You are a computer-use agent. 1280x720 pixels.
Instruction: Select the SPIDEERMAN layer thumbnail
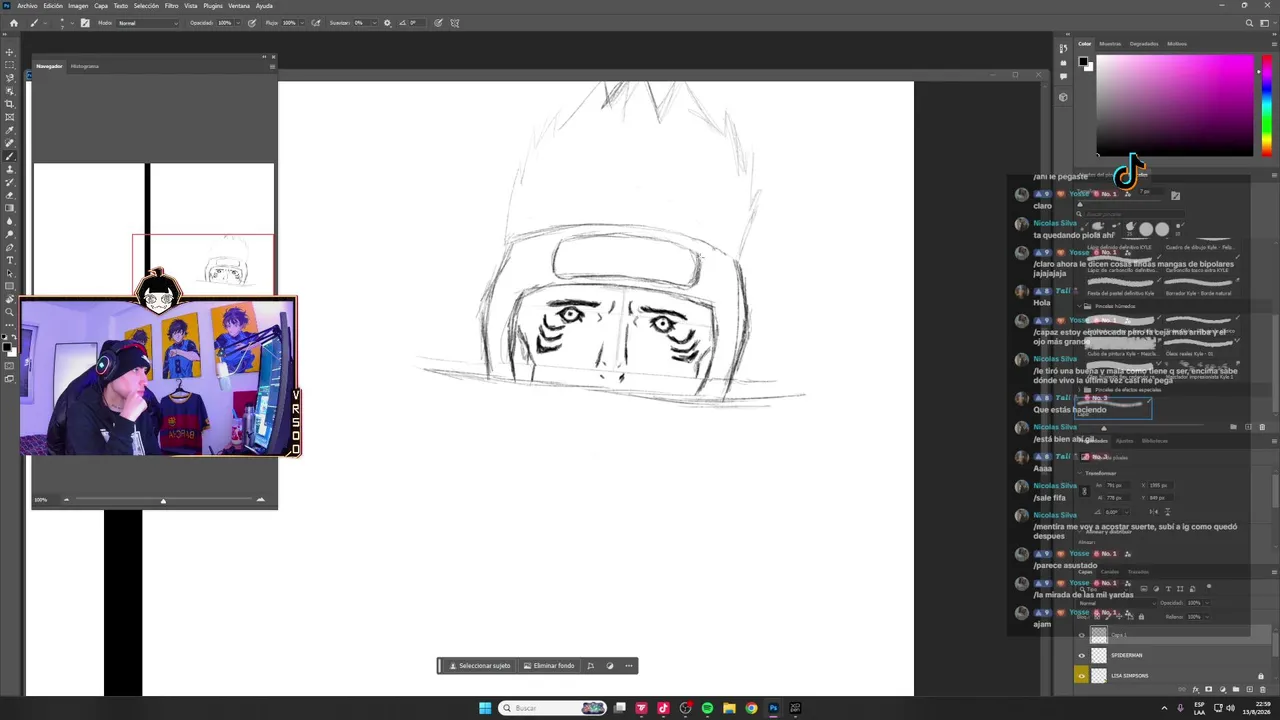point(1098,655)
